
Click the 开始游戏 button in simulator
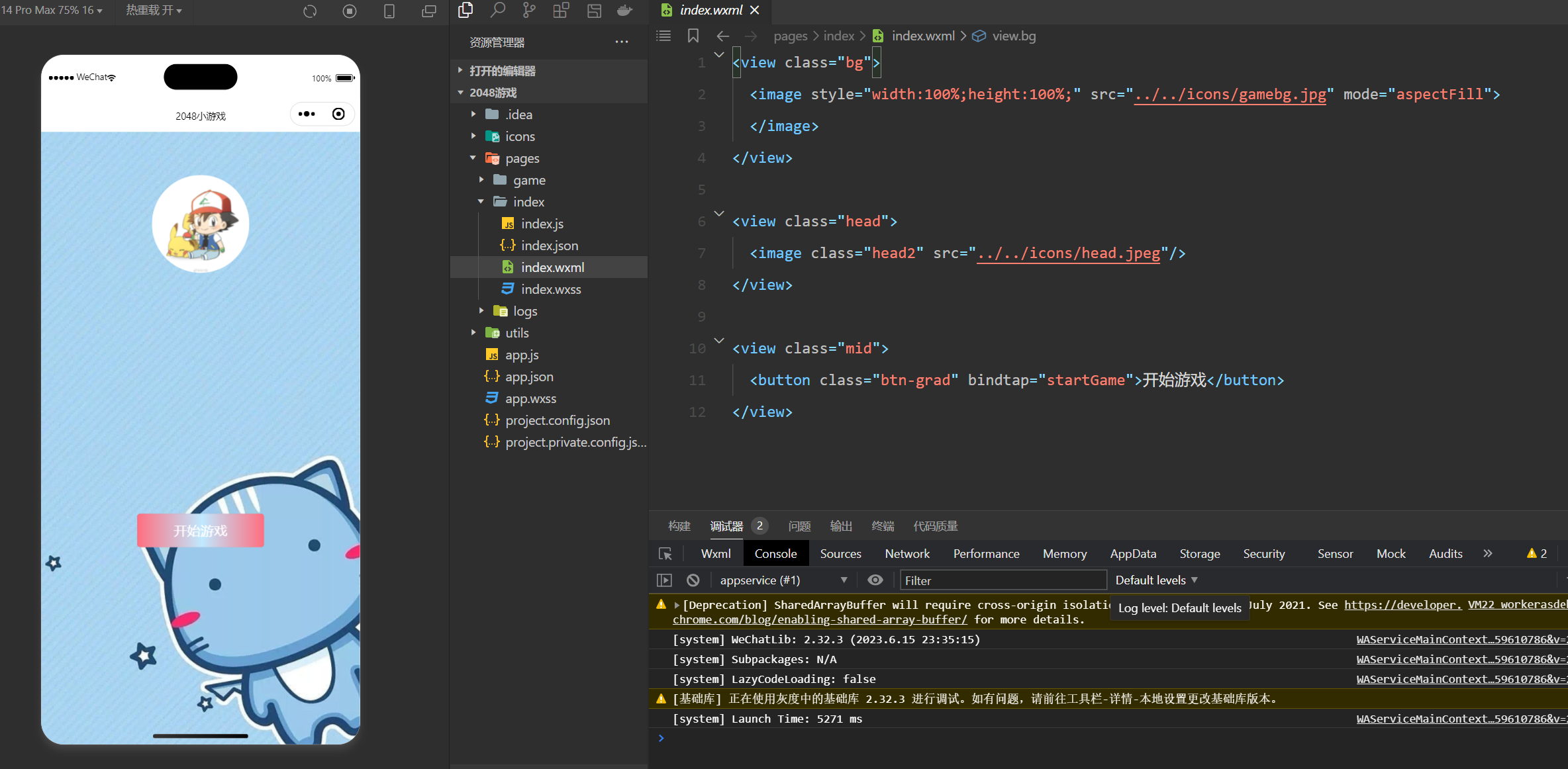coord(201,531)
